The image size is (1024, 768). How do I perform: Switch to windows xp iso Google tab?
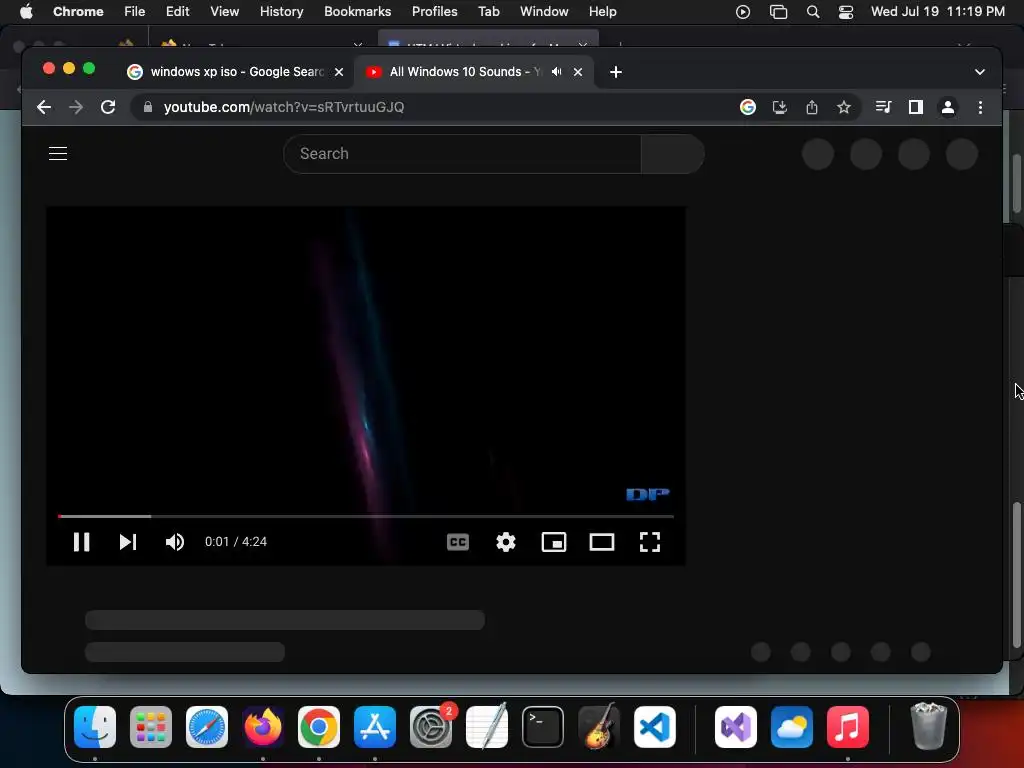(236, 72)
